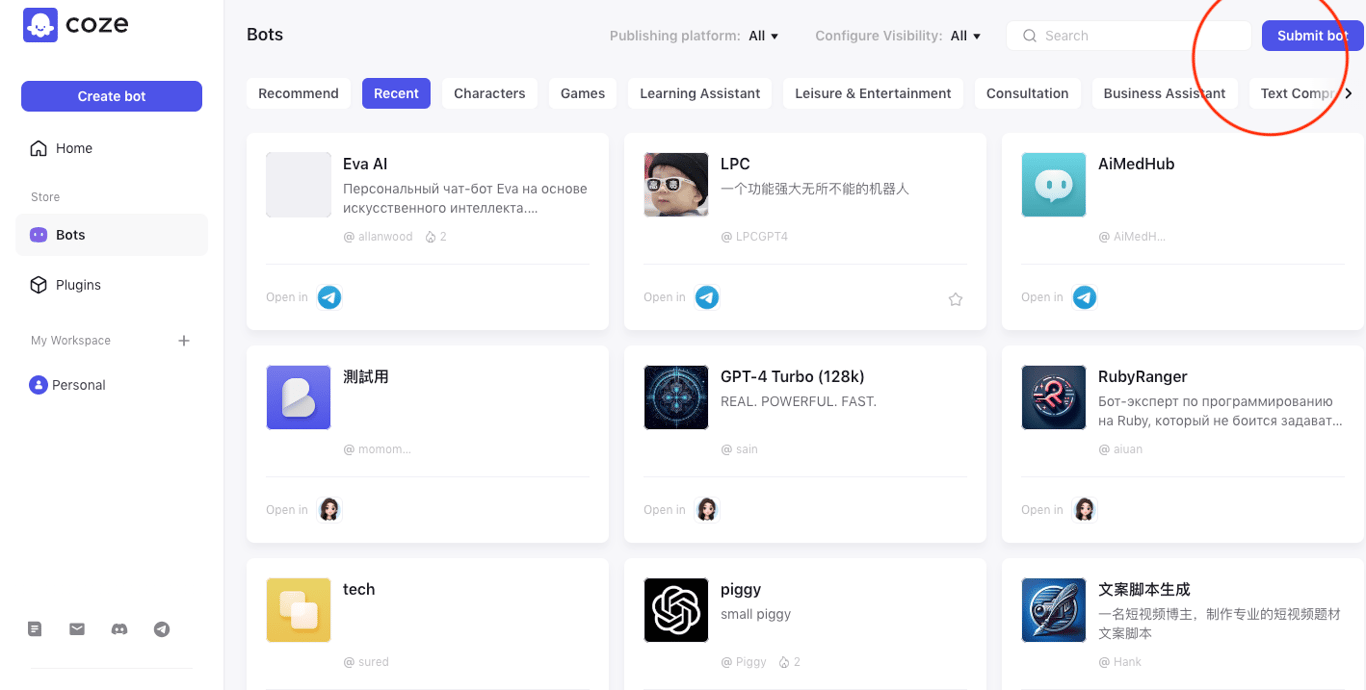Click the @ allanwood author name

pyautogui.click(x=378, y=237)
